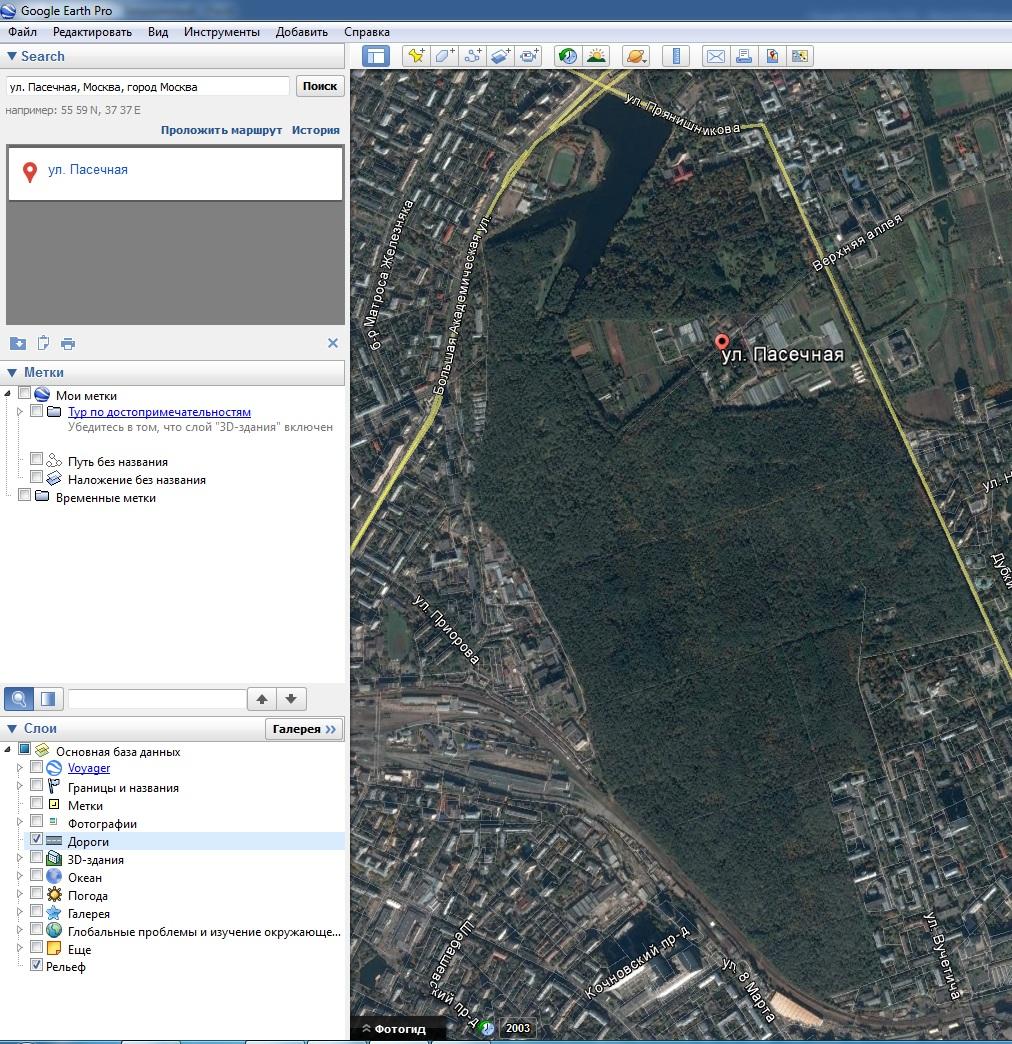Toggle sunlight across the landscape icon

596,57
